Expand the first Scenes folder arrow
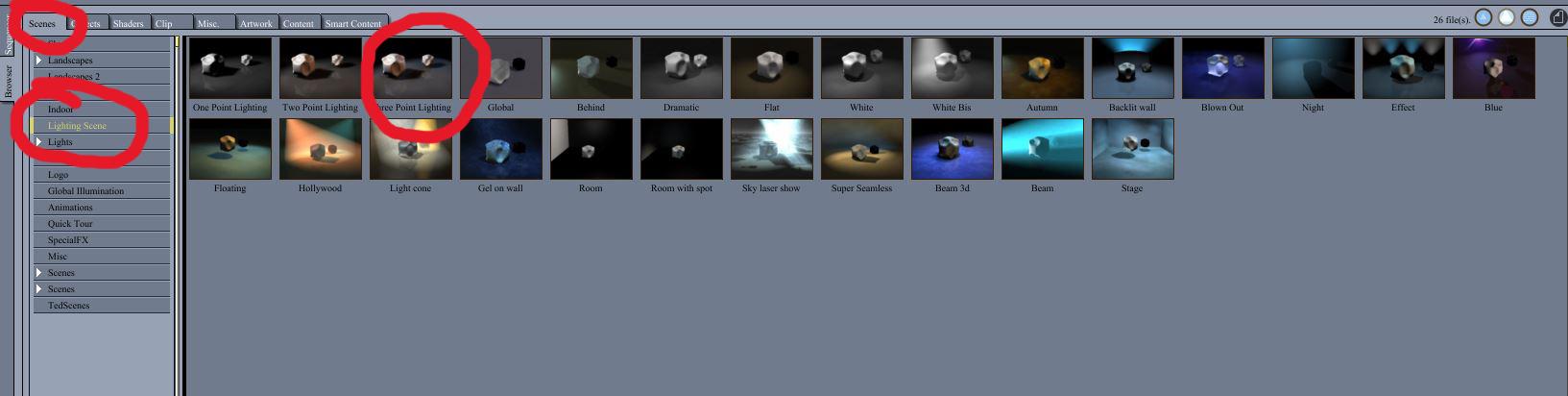Image resolution: width=1568 pixels, height=396 pixels. [39, 273]
